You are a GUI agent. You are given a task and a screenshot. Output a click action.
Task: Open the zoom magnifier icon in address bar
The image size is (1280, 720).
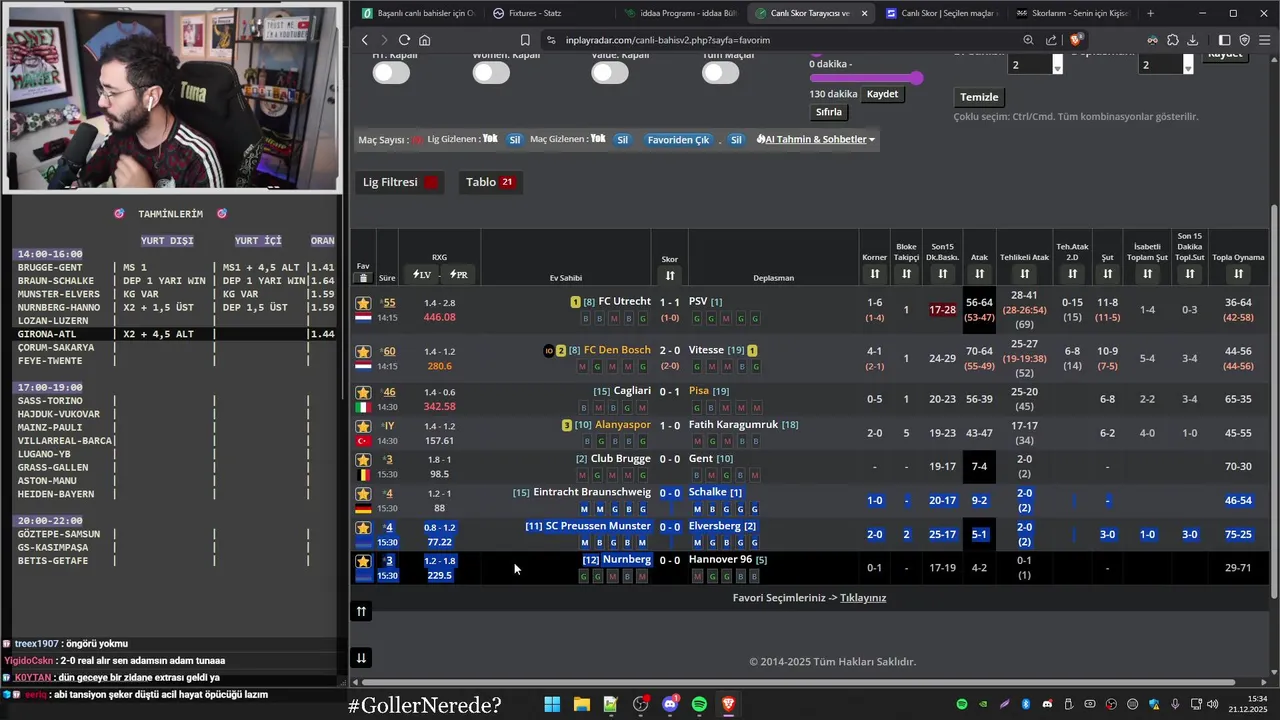click(1028, 40)
